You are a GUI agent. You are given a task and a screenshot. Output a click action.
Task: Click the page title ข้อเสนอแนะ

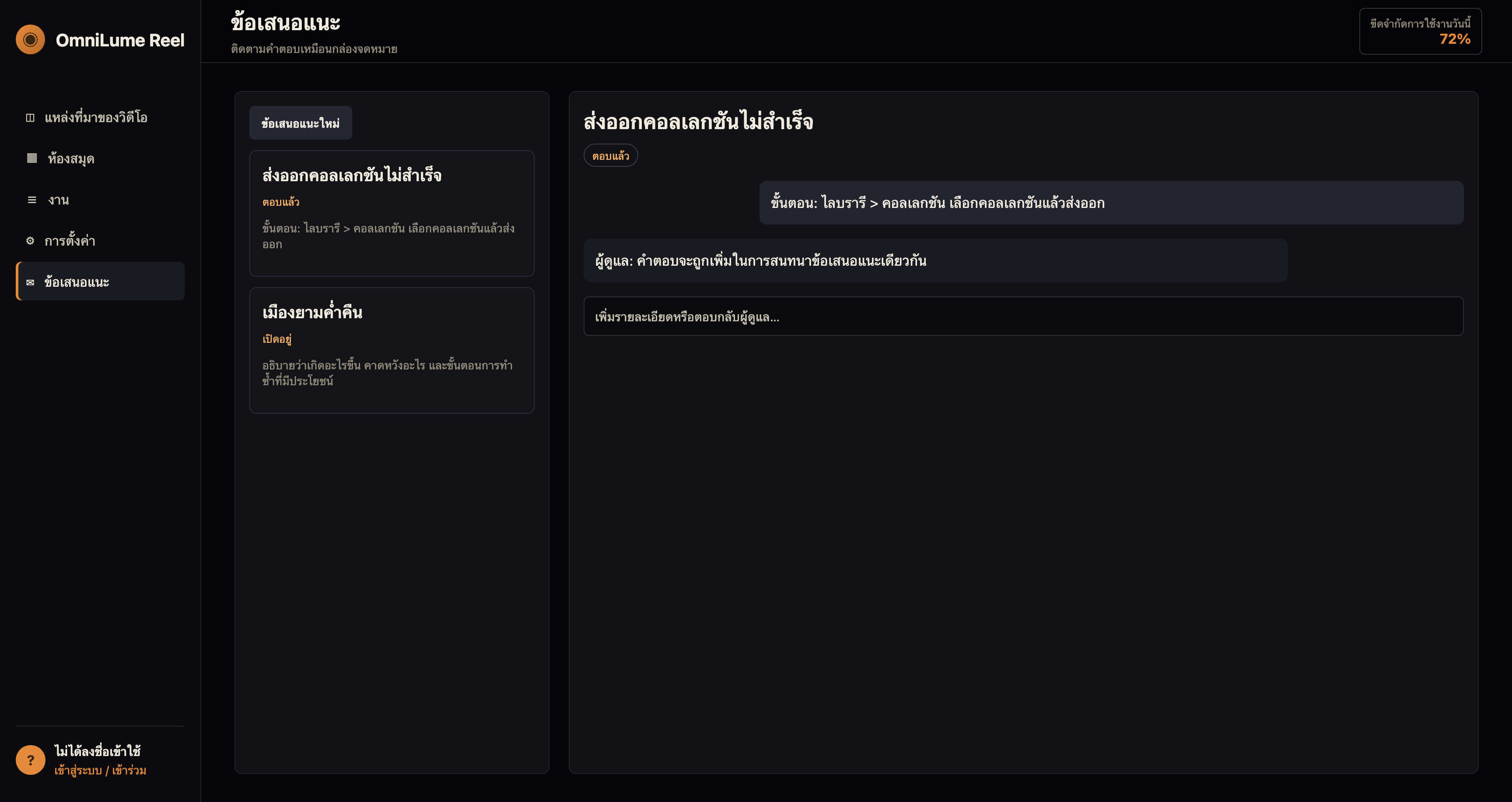pyautogui.click(x=285, y=22)
